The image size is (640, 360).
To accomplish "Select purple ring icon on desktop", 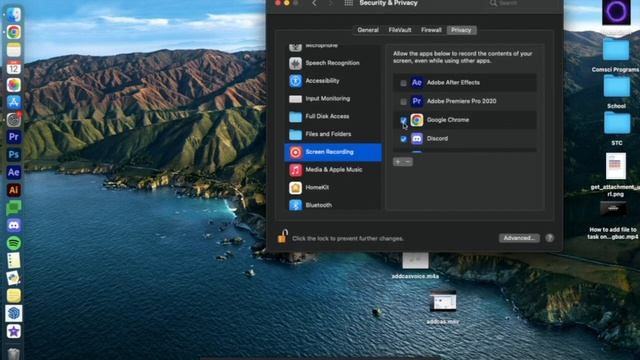I will (616, 12).
